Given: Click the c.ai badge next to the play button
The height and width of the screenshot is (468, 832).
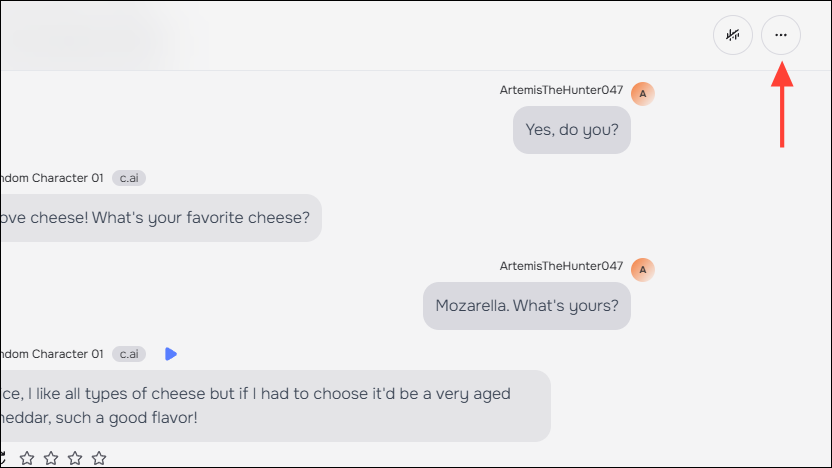Looking at the screenshot, I should coord(129,354).
